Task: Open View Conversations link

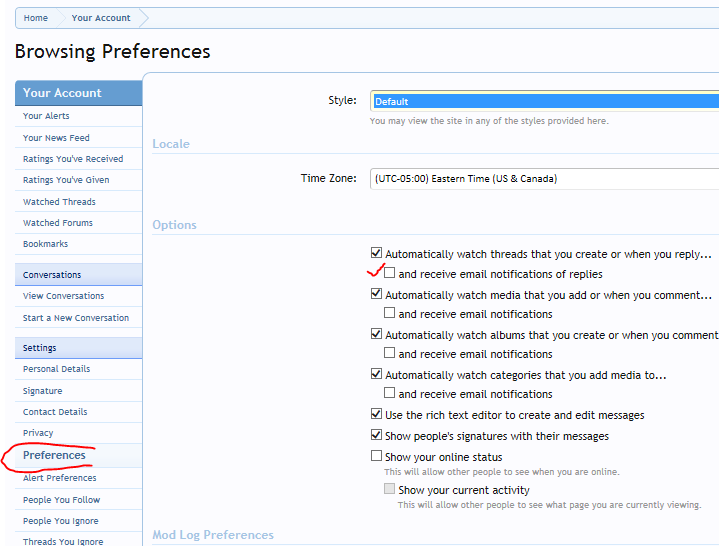Action: coord(63,296)
